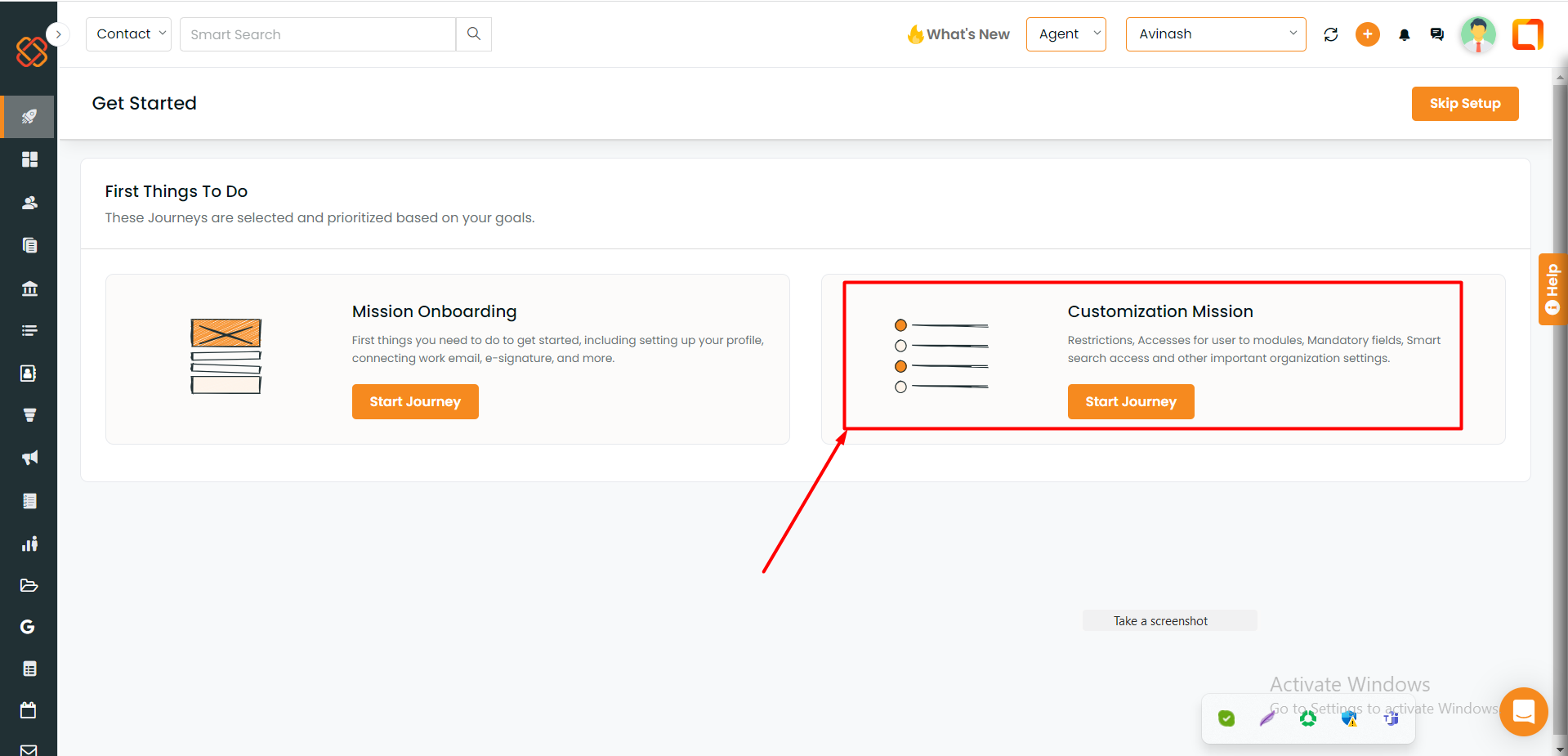Open the folder sidebar icon
1568x756 pixels.
(x=29, y=585)
